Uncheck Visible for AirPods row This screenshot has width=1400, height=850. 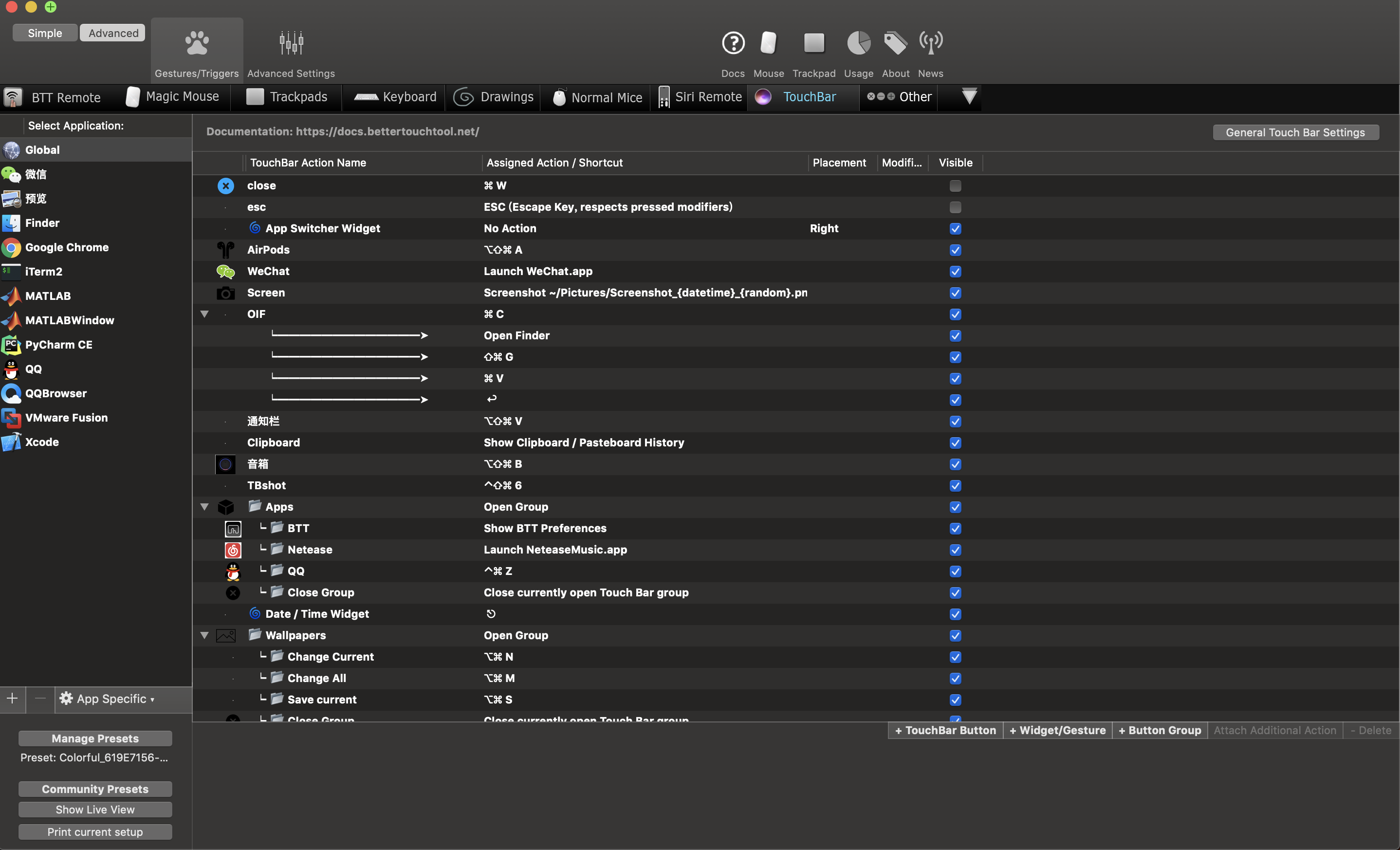(x=955, y=250)
